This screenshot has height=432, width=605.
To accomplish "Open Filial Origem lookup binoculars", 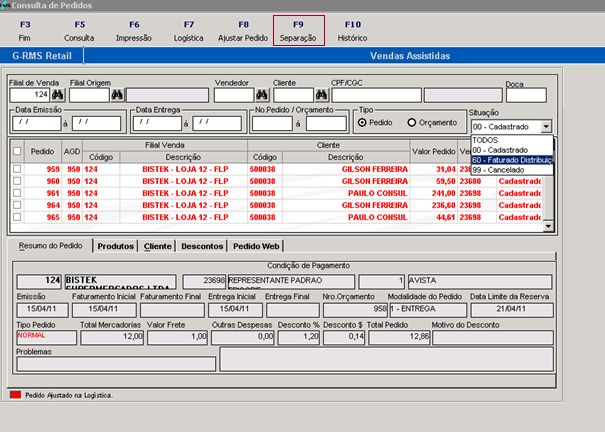I will tap(117, 95).
